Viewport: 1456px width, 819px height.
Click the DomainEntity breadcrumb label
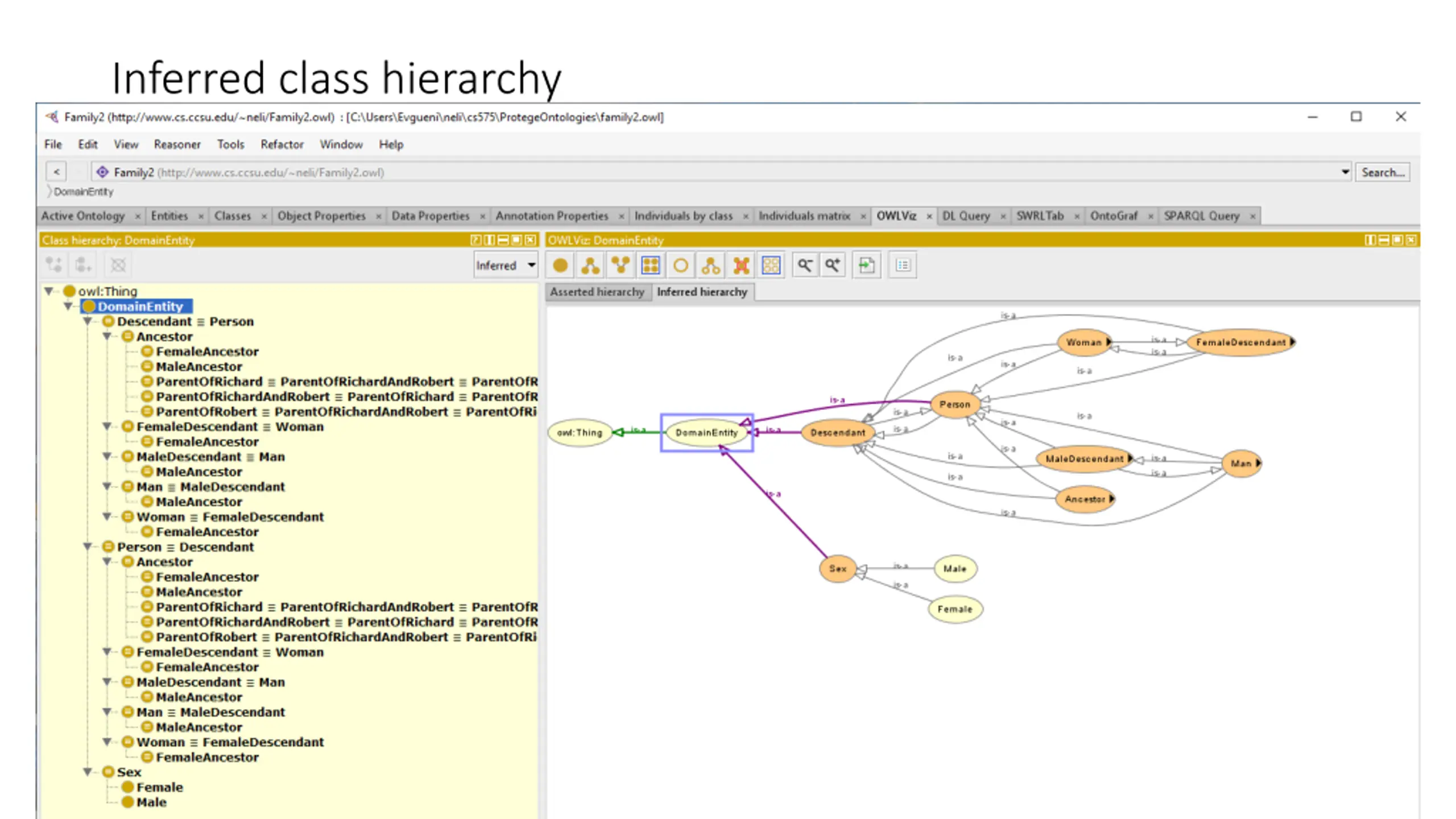(x=84, y=192)
